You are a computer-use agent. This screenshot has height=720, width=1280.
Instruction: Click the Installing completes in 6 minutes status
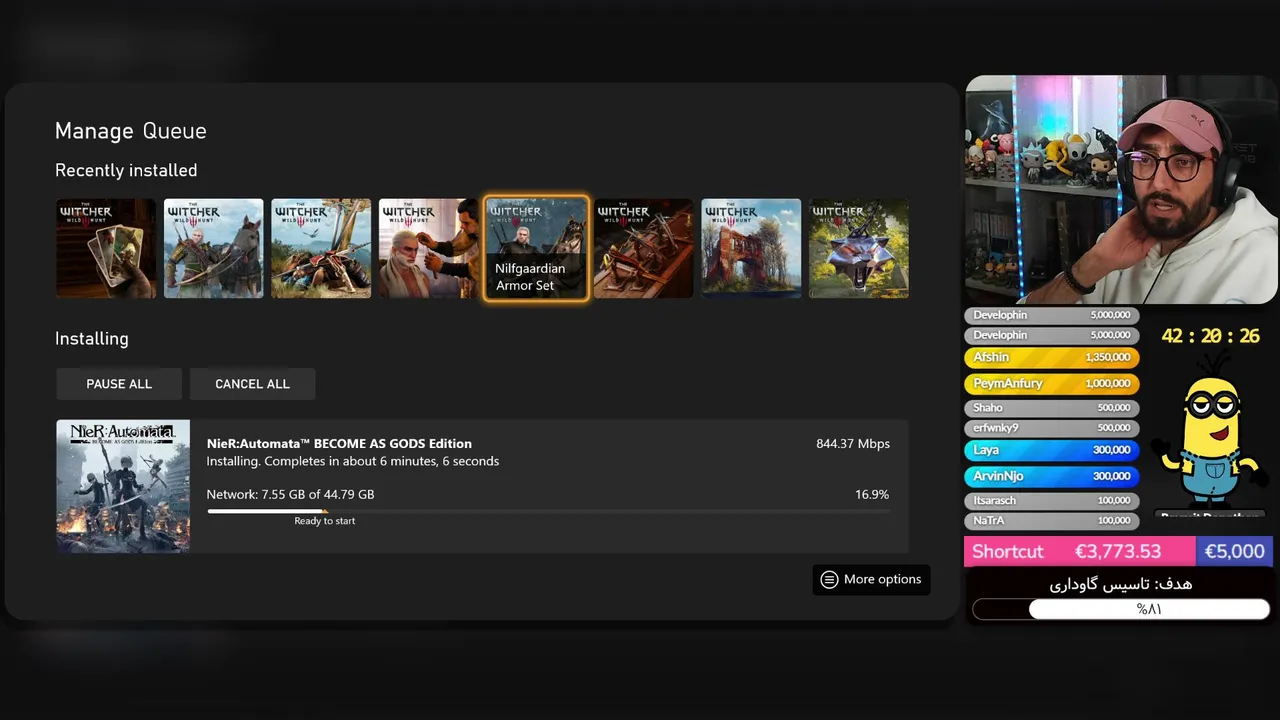click(x=353, y=461)
